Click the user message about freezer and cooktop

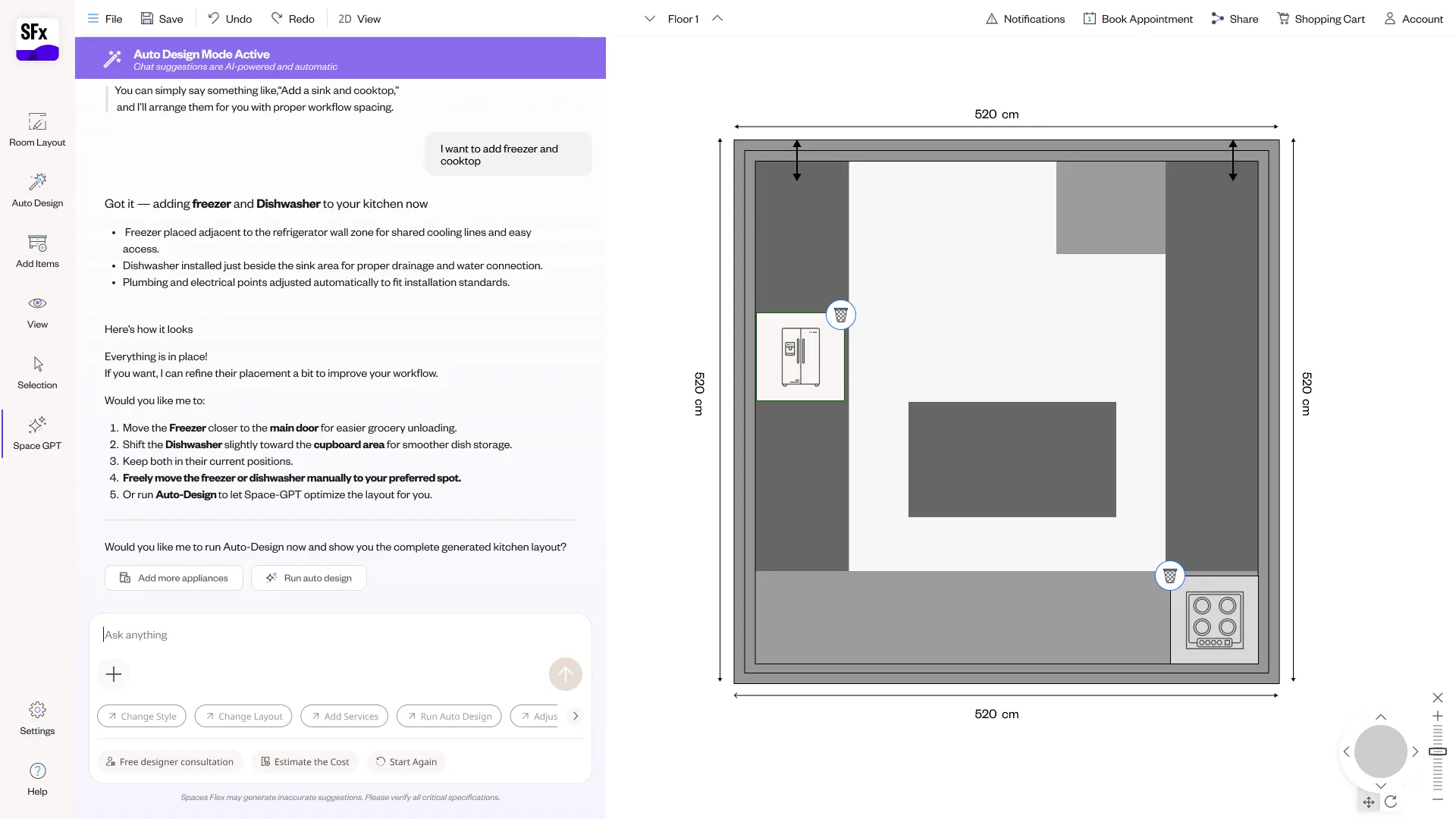coord(509,155)
